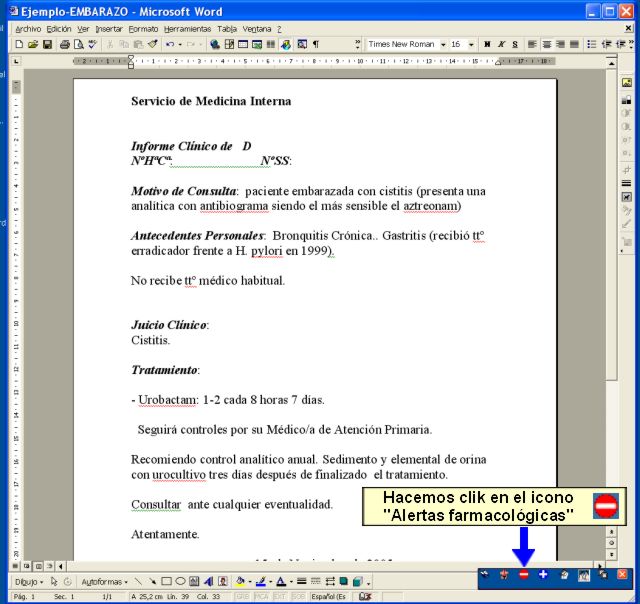Apply 3D style from drawing toolbar

(x=358, y=582)
